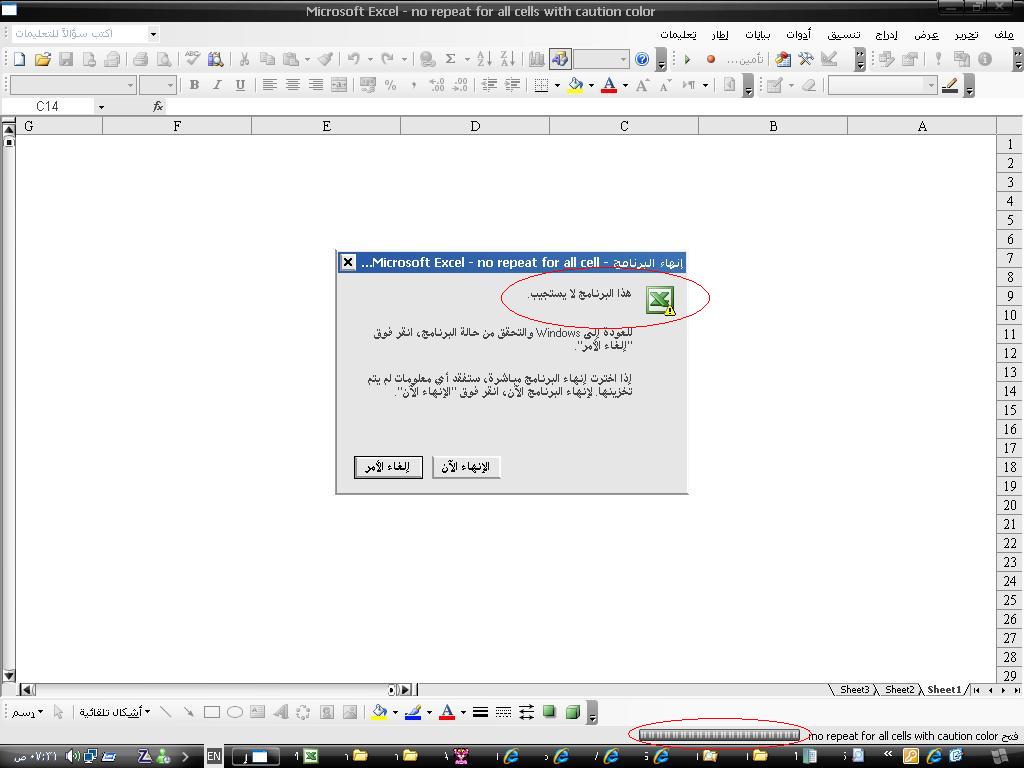This screenshot has width=1024, height=768.
Task: Expand the Undo history dropdown arrow
Action: tap(370, 59)
